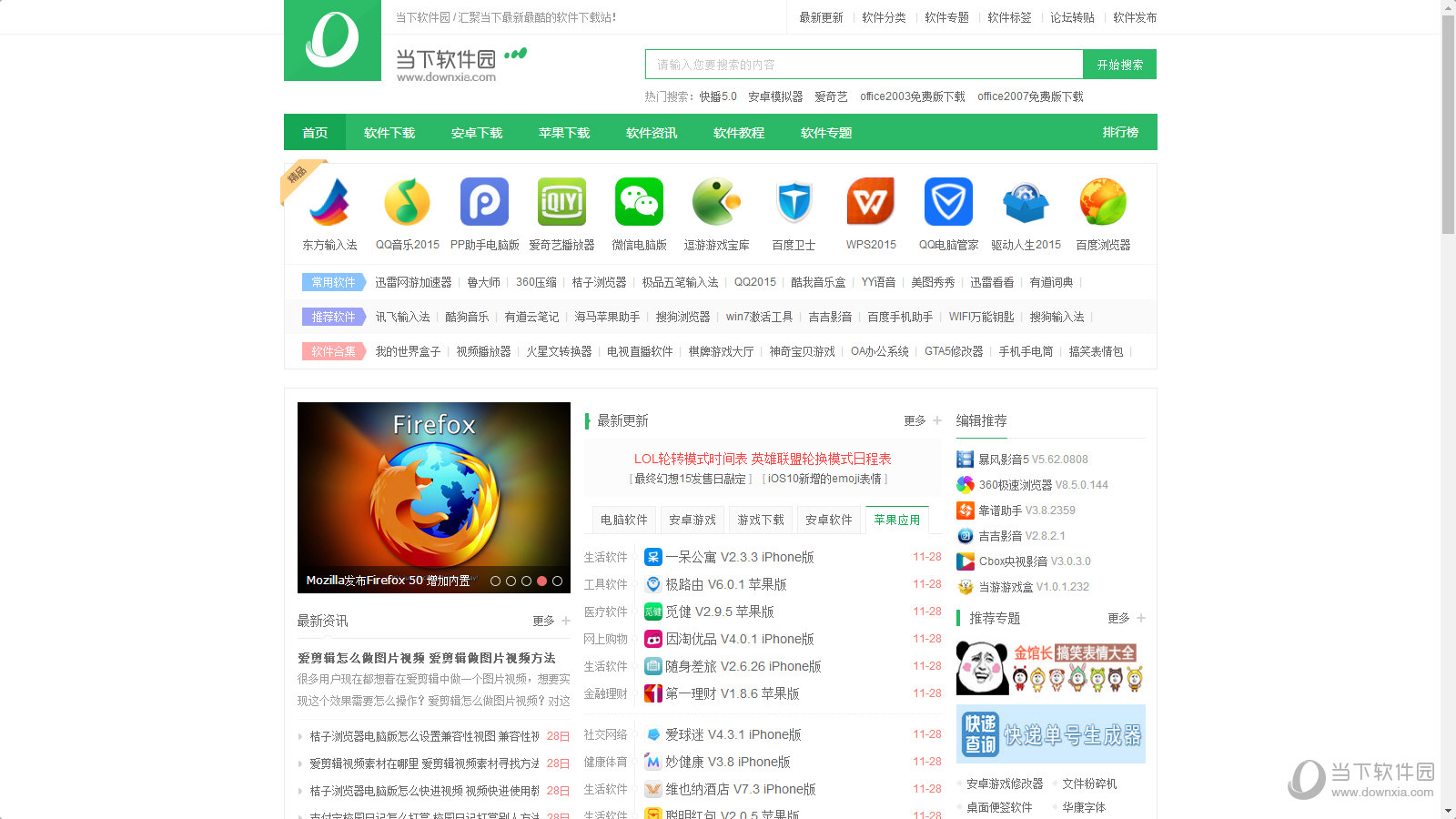Open the 微信电脑版 app icon
Image resolution: width=1456 pixels, height=819 pixels.
639,201
